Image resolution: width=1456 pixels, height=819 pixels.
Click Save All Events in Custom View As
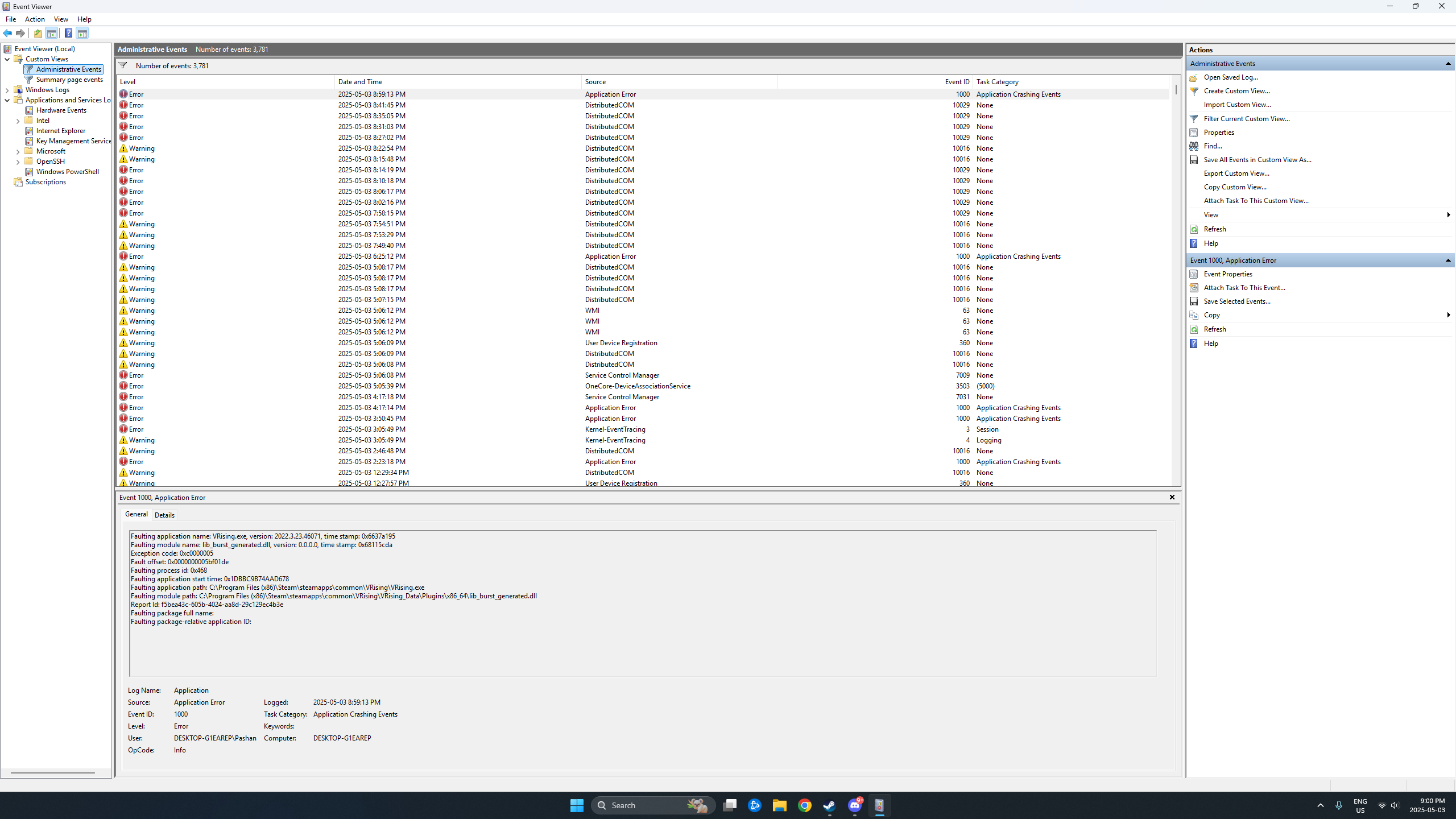point(1257,160)
